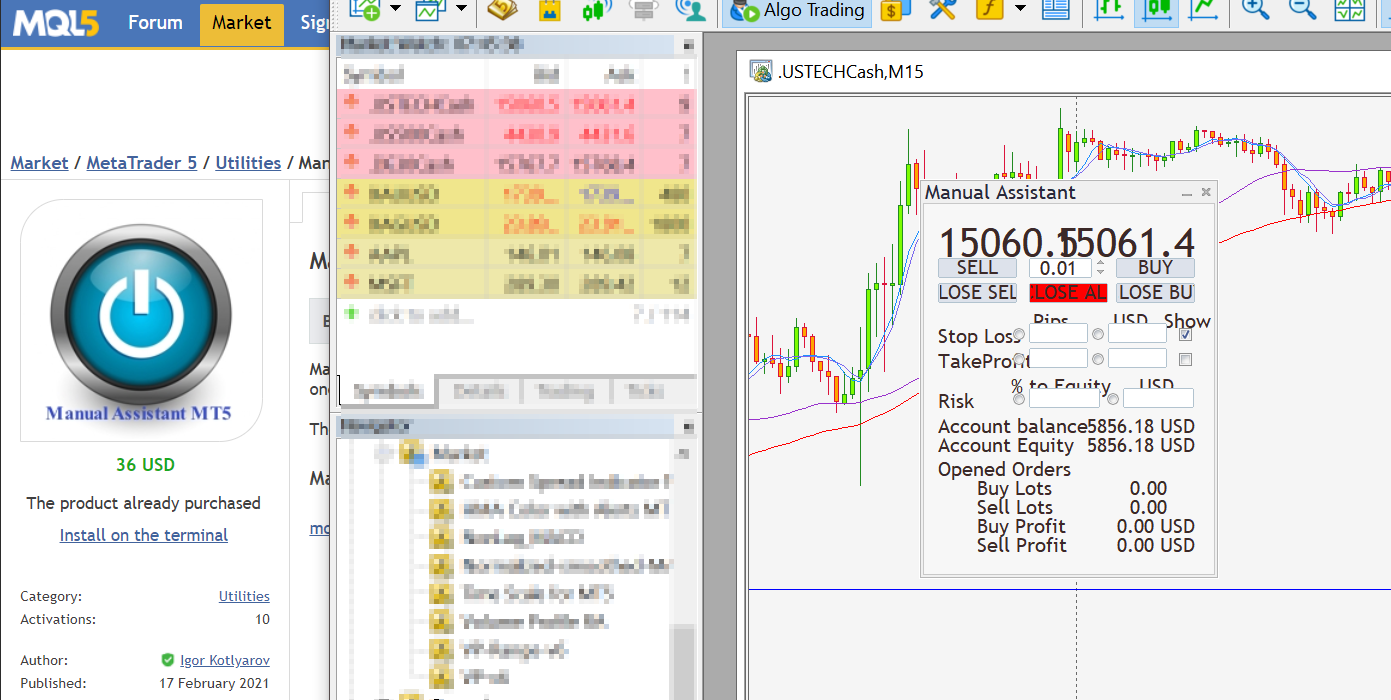
Task: Open the dropdown arrow beside new chart icon
Action: pyautogui.click(x=396, y=10)
